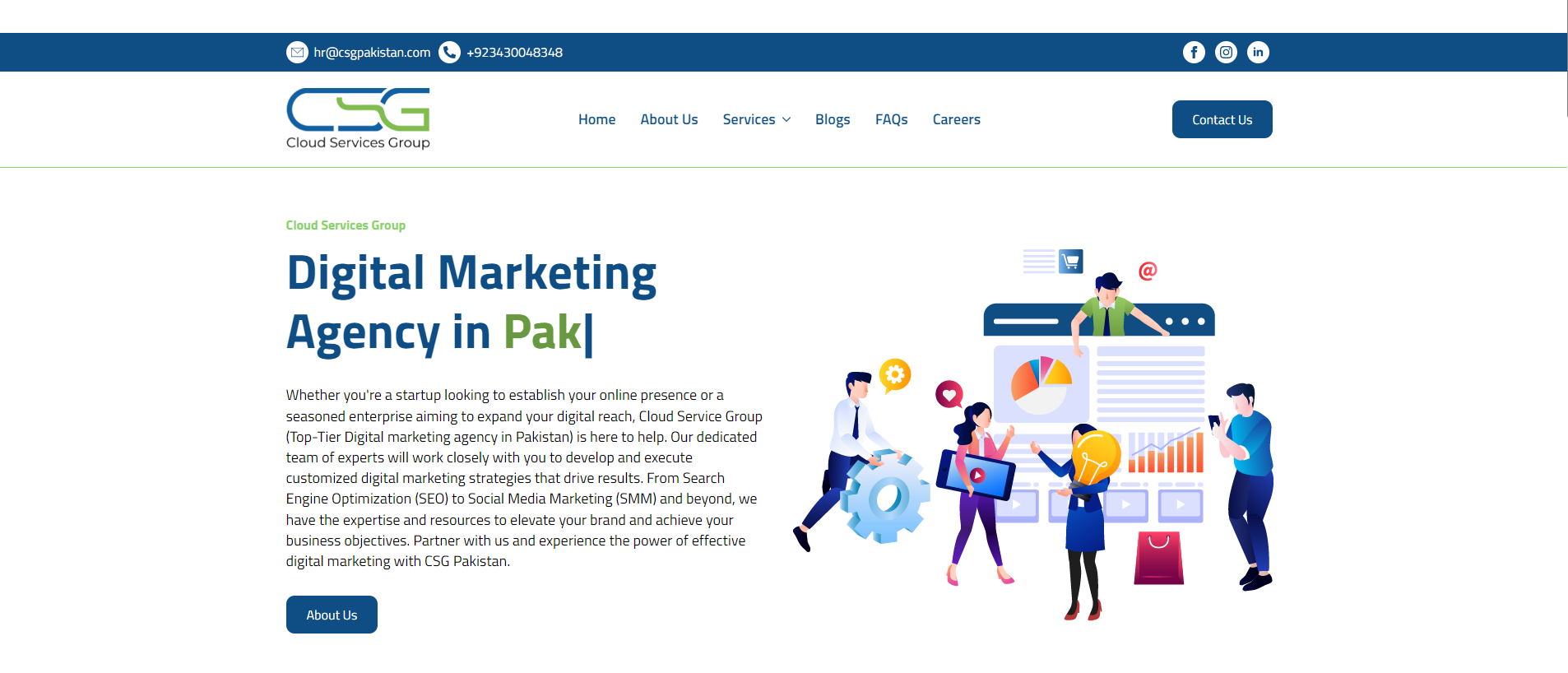
Task: Open the Instagram social icon
Action: tap(1226, 53)
